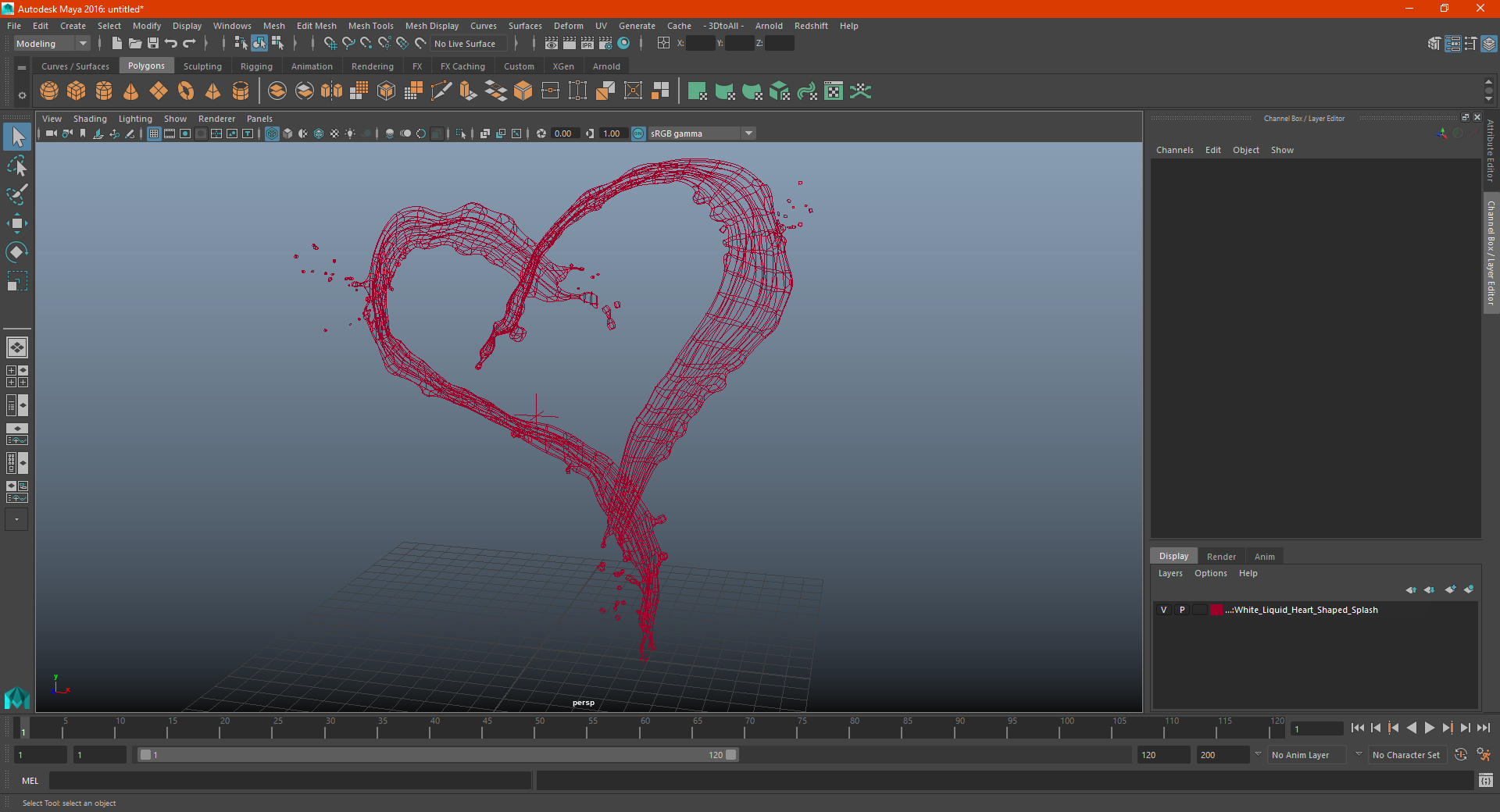Toggle layer visibility V box
This screenshot has height=812, width=1500.
pyautogui.click(x=1163, y=610)
